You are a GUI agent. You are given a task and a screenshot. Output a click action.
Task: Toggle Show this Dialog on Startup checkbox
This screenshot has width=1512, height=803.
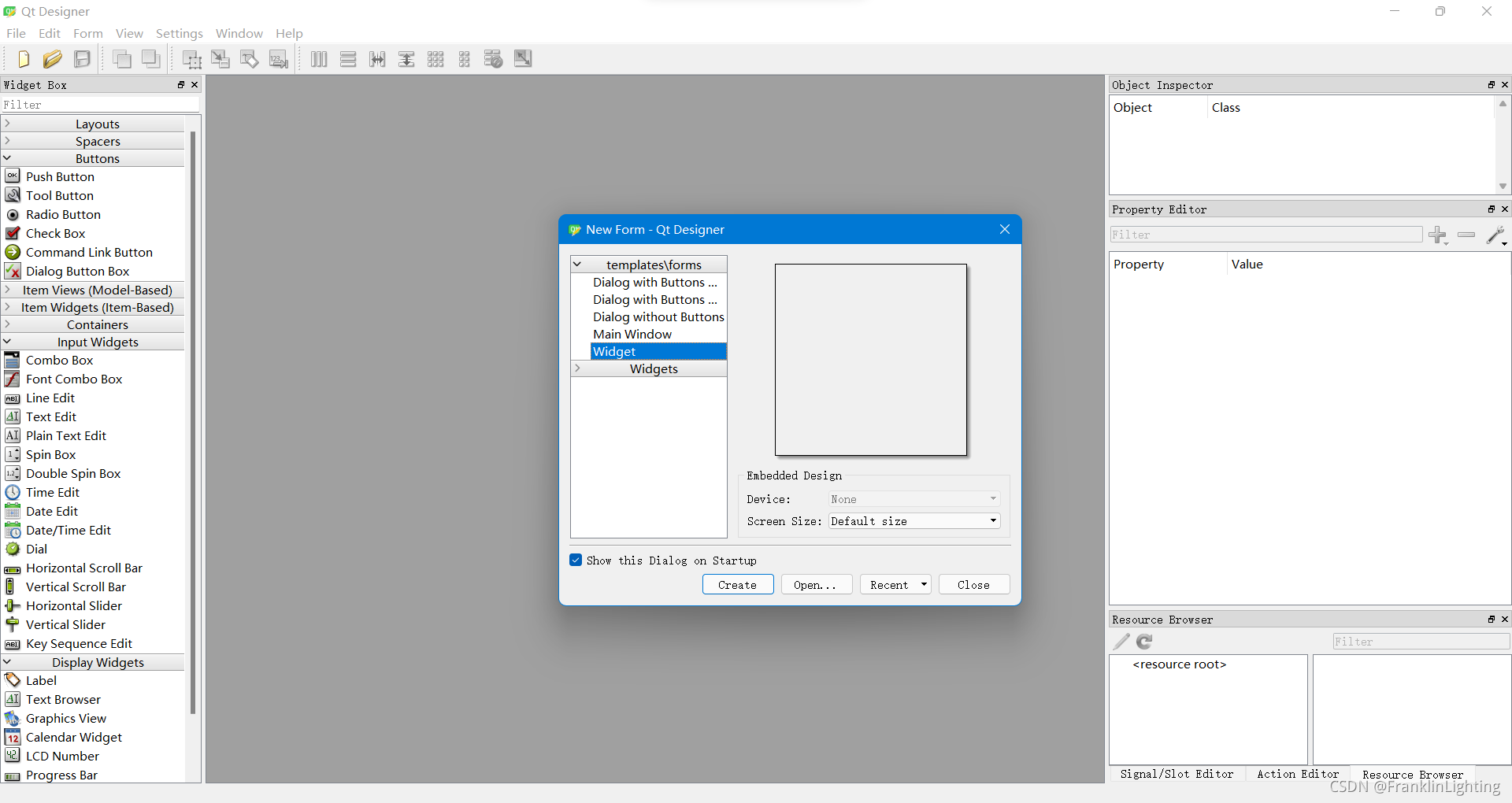(x=576, y=561)
